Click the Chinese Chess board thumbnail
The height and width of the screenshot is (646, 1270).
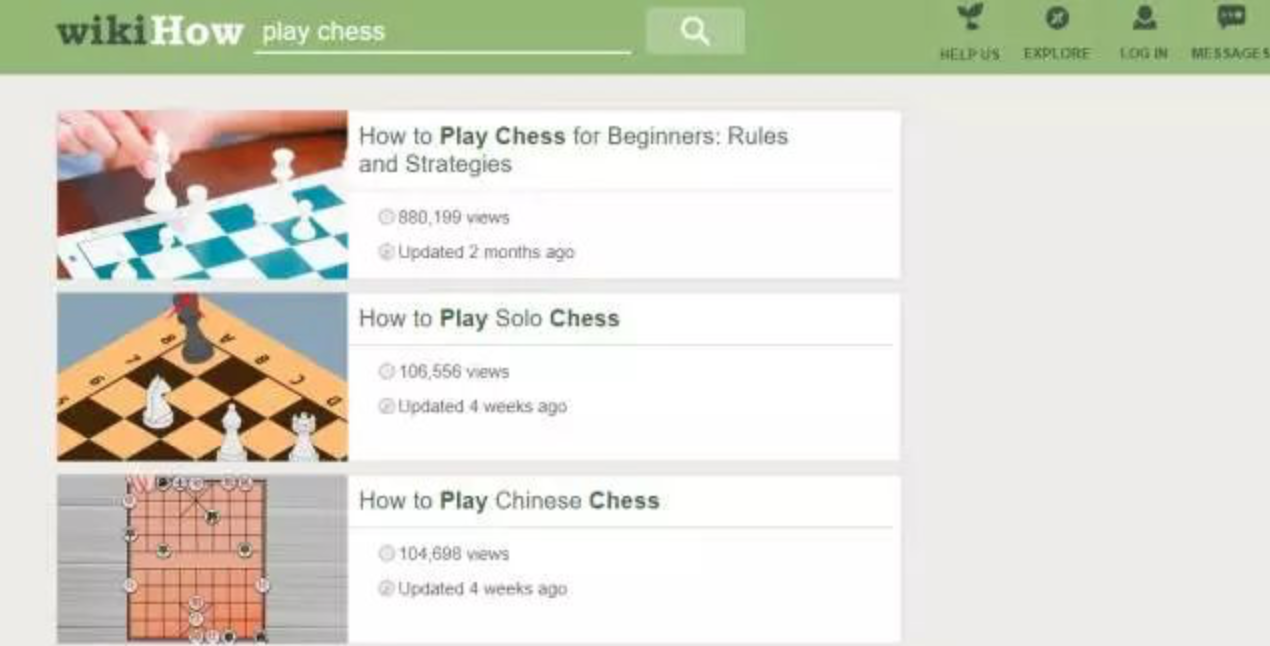[202, 559]
